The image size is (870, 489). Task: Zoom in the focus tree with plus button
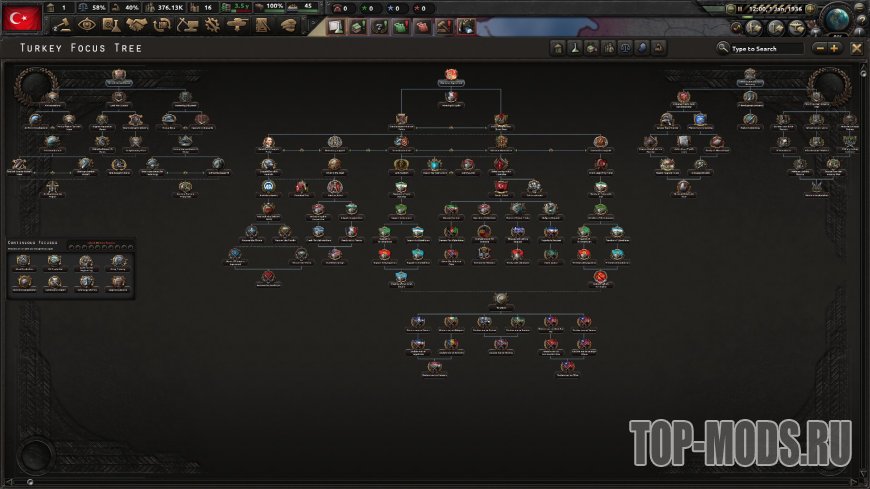(x=835, y=48)
